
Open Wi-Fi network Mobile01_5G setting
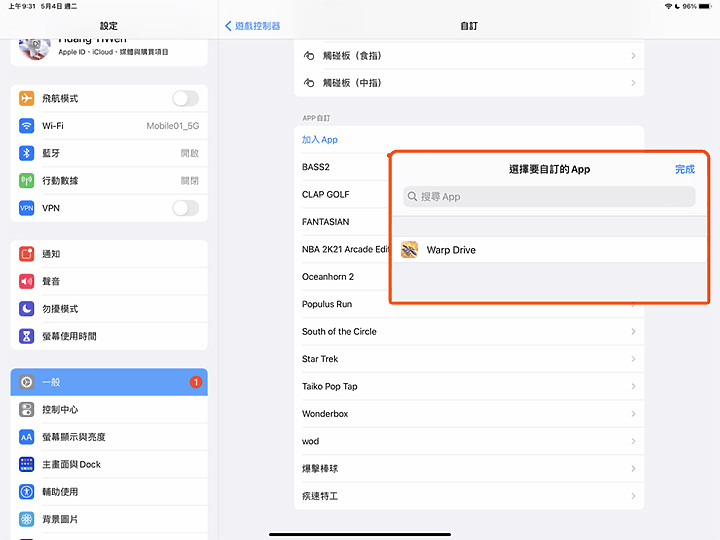pos(109,126)
